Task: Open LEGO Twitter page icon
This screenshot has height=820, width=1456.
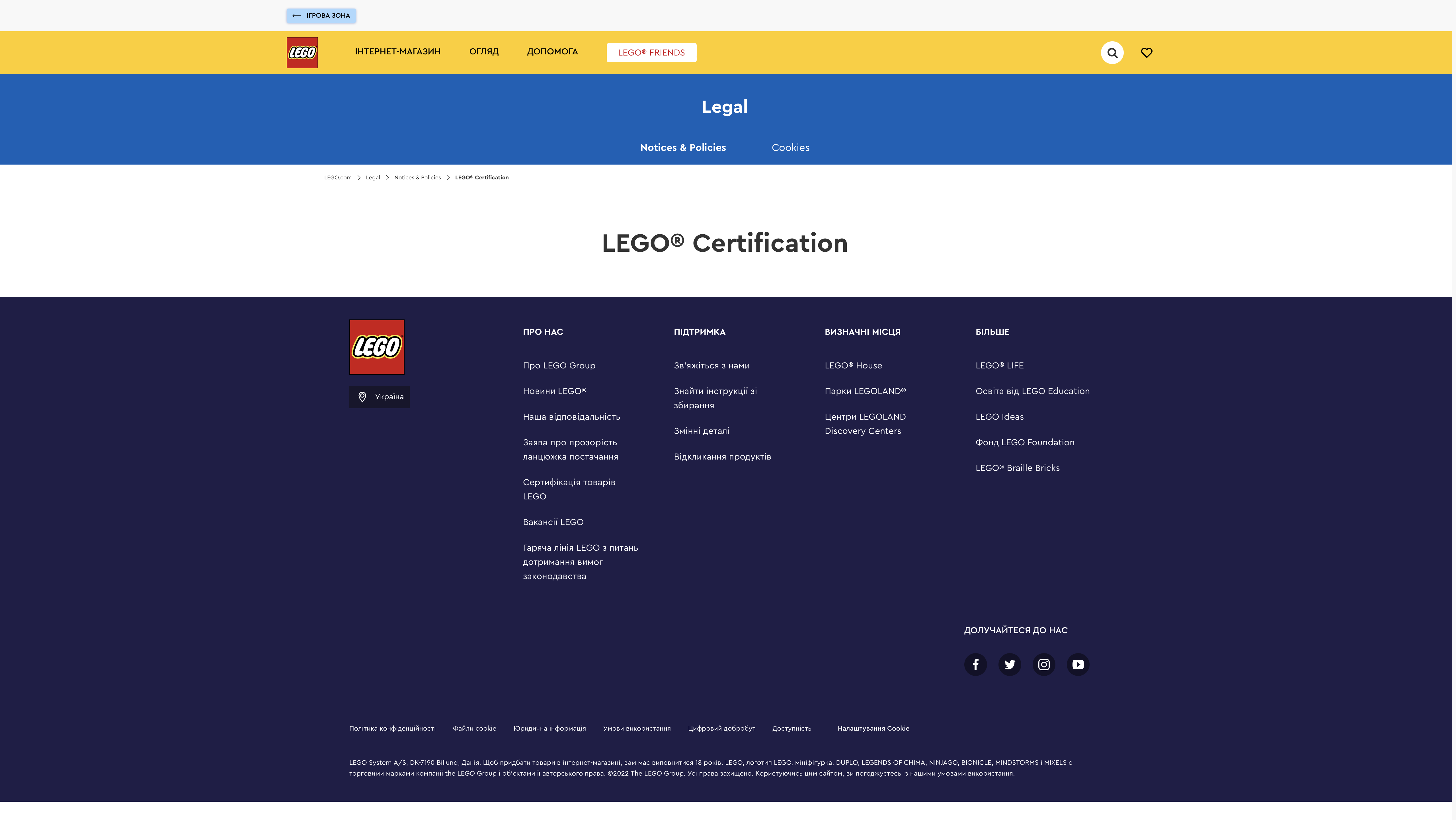Action: pos(1010,665)
